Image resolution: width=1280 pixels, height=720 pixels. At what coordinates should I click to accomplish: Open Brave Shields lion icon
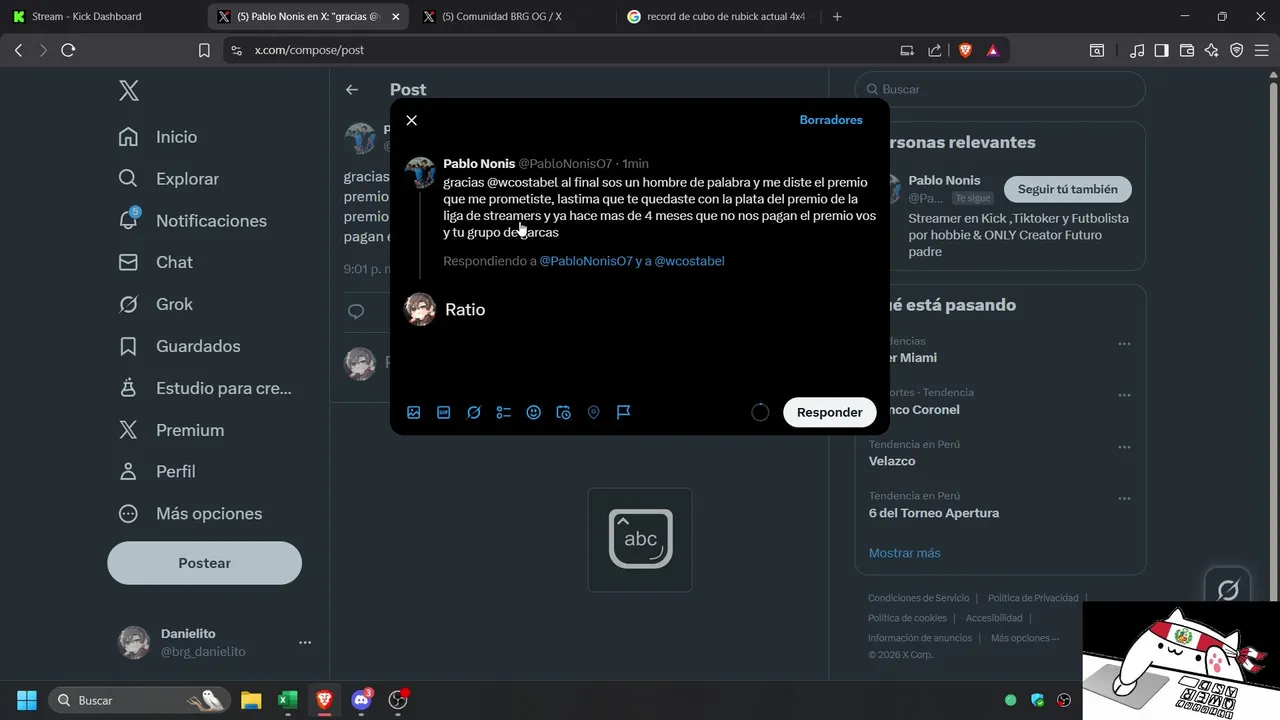(x=965, y=50)
